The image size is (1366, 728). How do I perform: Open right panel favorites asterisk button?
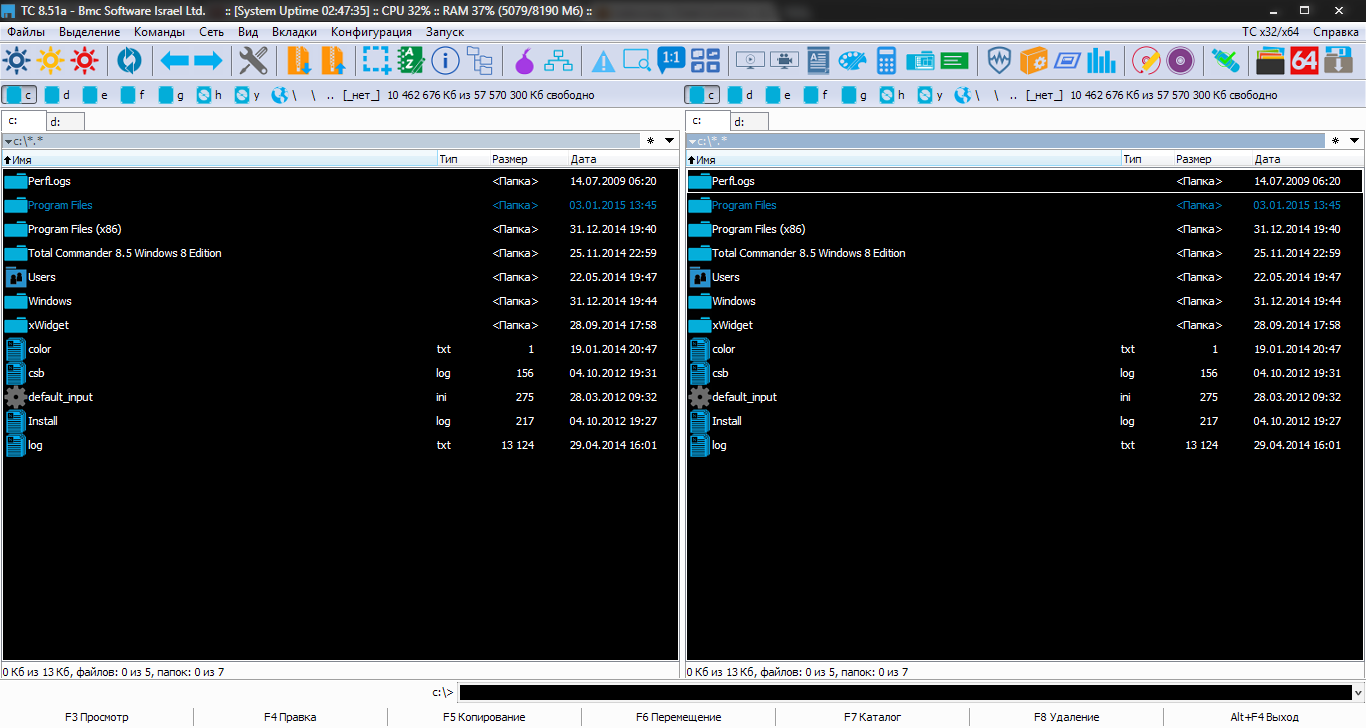(x=1335, y=141)
